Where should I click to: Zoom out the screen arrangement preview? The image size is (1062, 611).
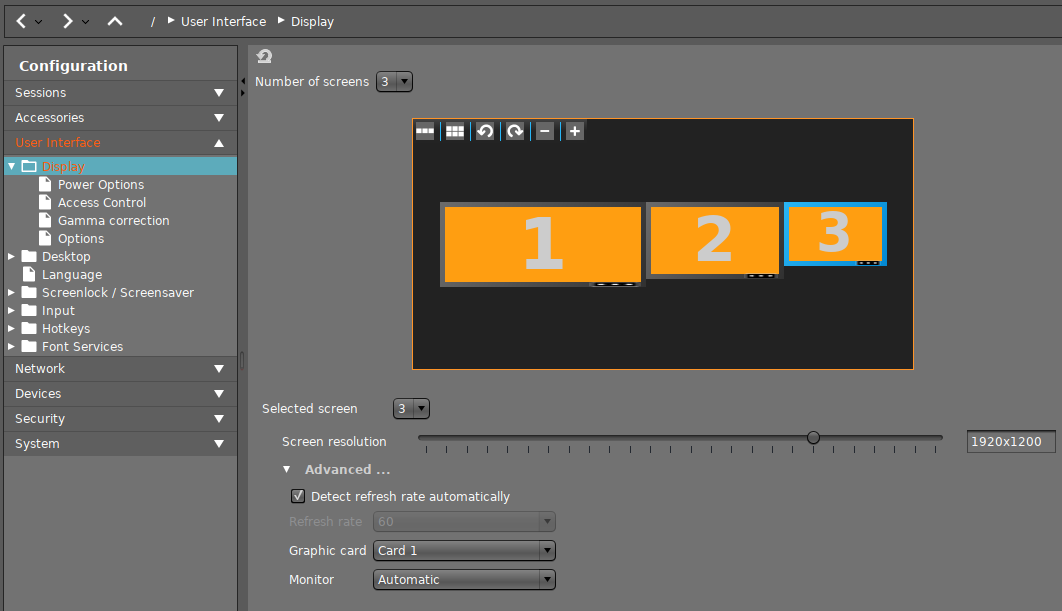coord(545,131)
